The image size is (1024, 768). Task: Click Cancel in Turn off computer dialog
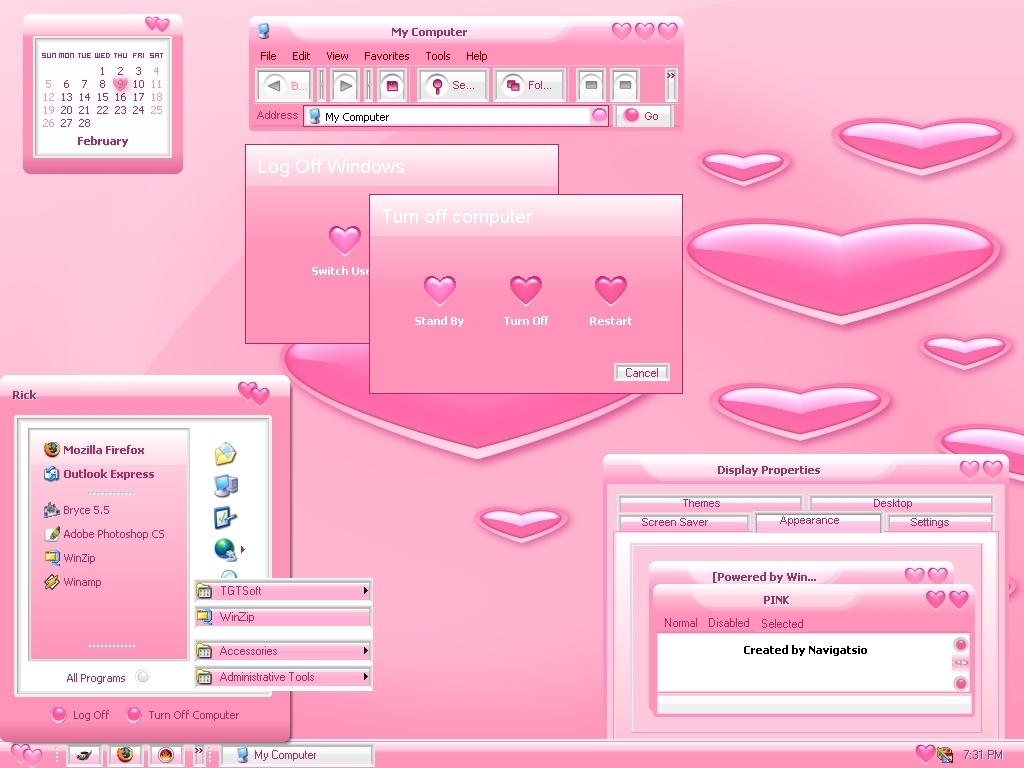click(x=641, y=373)
